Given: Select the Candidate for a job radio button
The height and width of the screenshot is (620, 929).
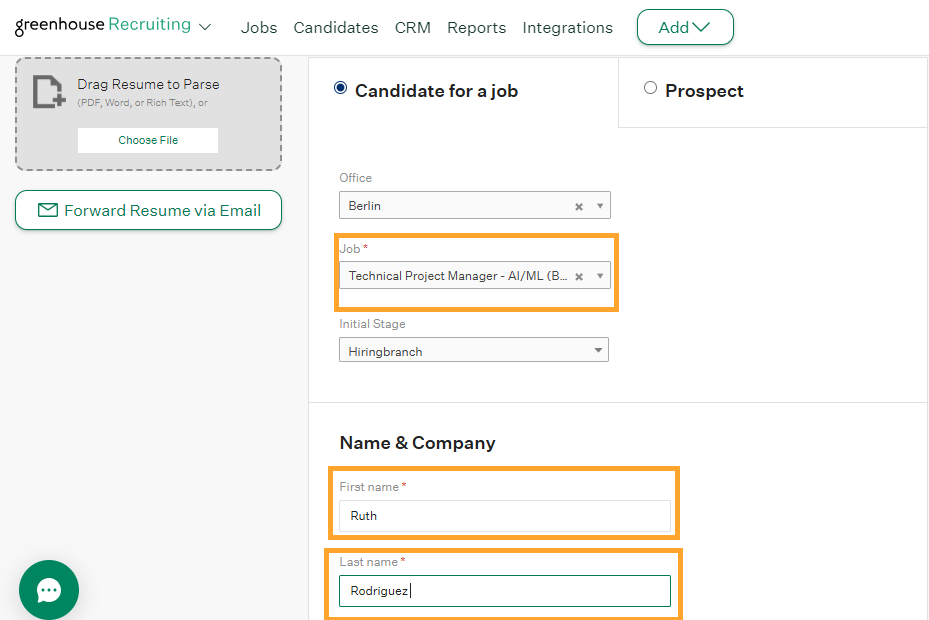Looking at the screenshot, I should click(340, 88).
